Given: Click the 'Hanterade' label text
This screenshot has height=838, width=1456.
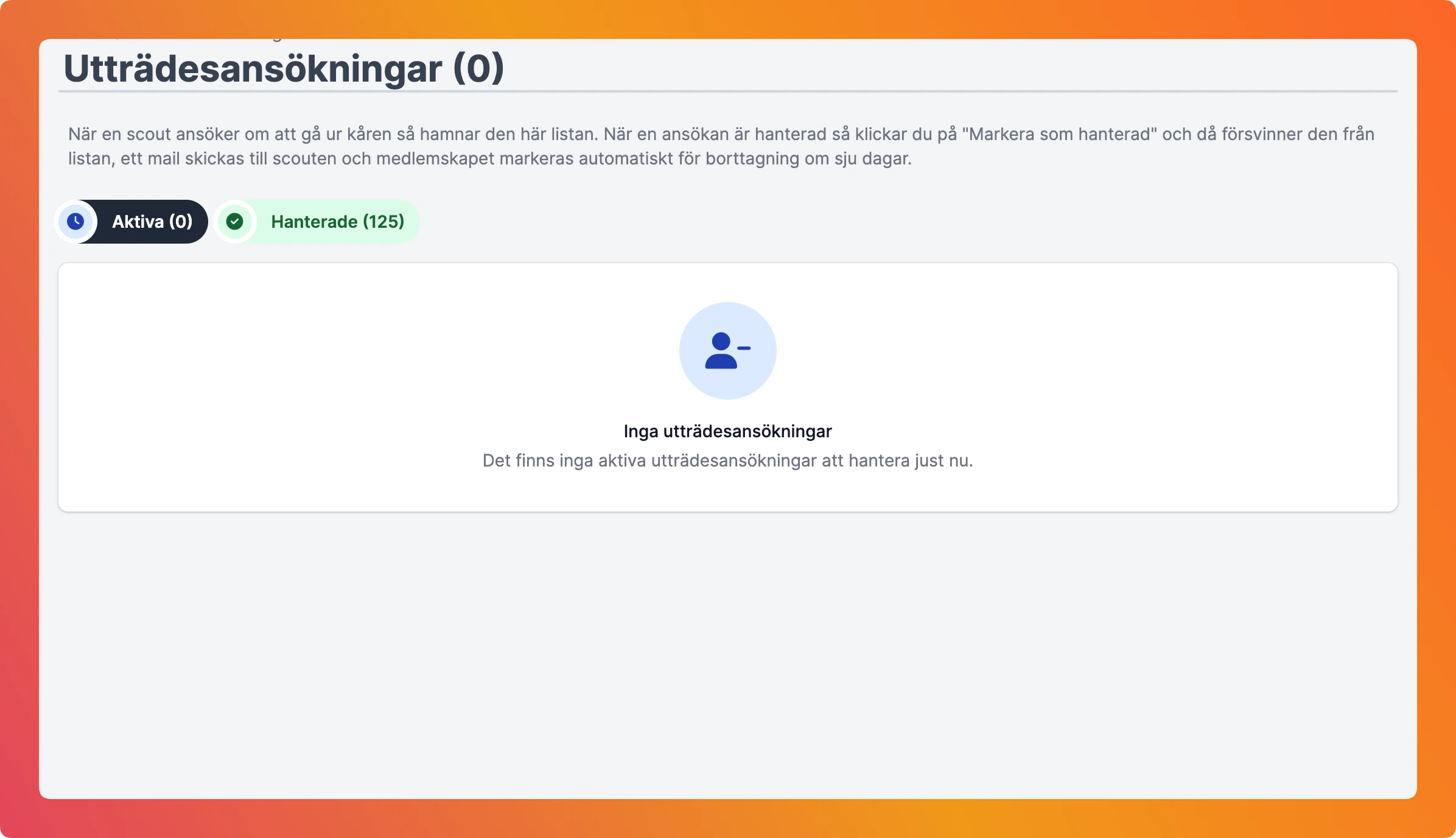Looking at the screenshot, I should (314, 222).
